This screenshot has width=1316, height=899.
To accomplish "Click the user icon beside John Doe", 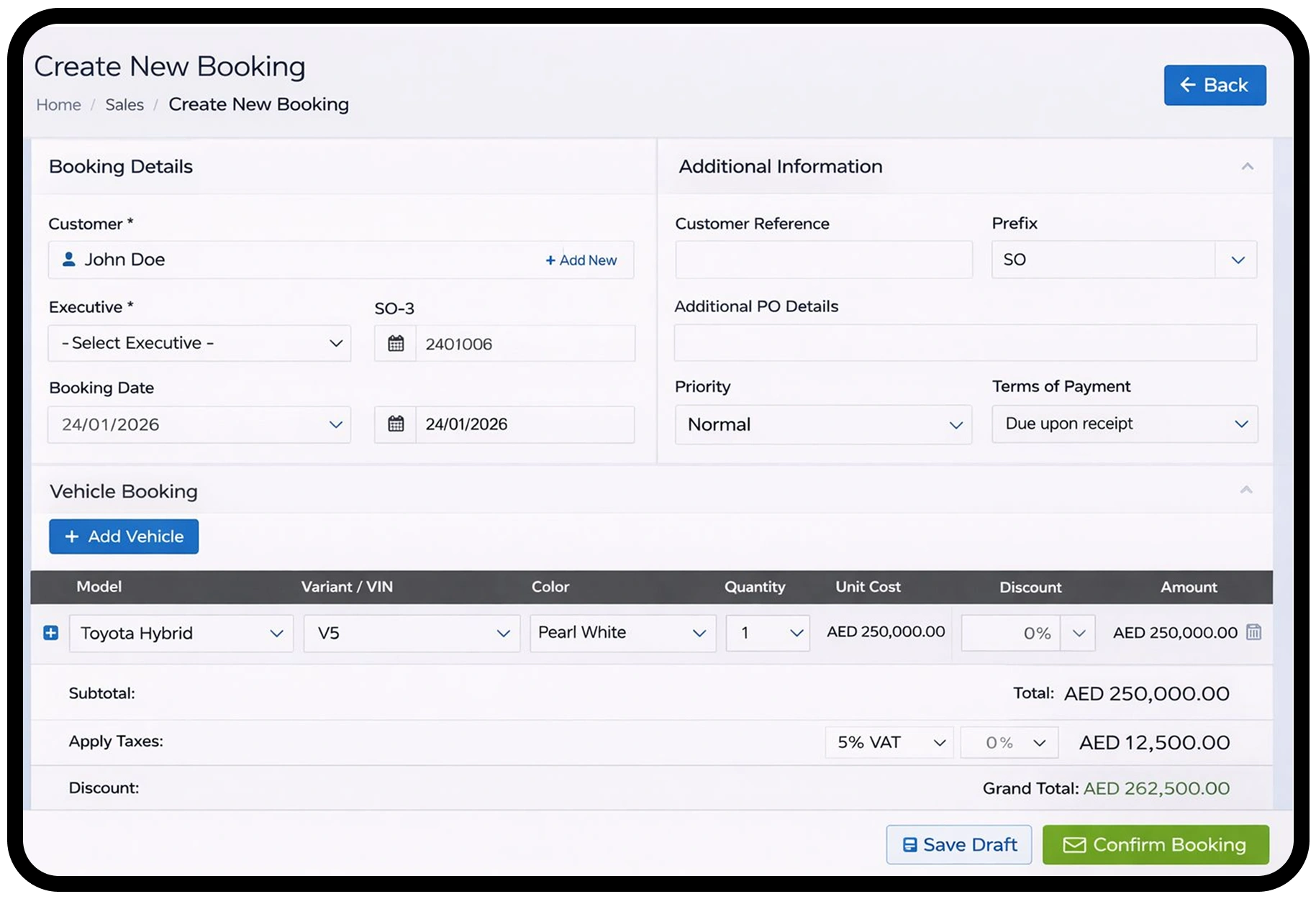I will tap(68, 259).
